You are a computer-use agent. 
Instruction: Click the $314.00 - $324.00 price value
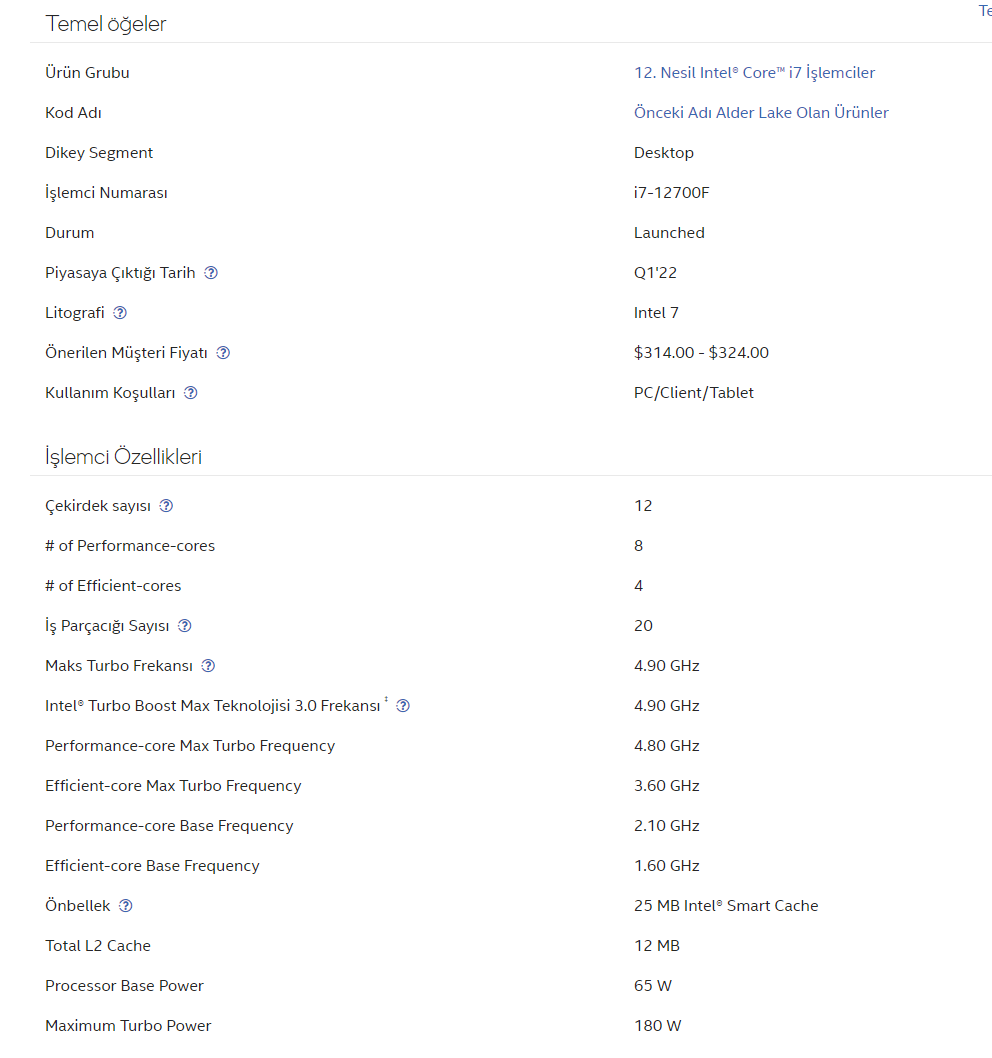point(701,353)
